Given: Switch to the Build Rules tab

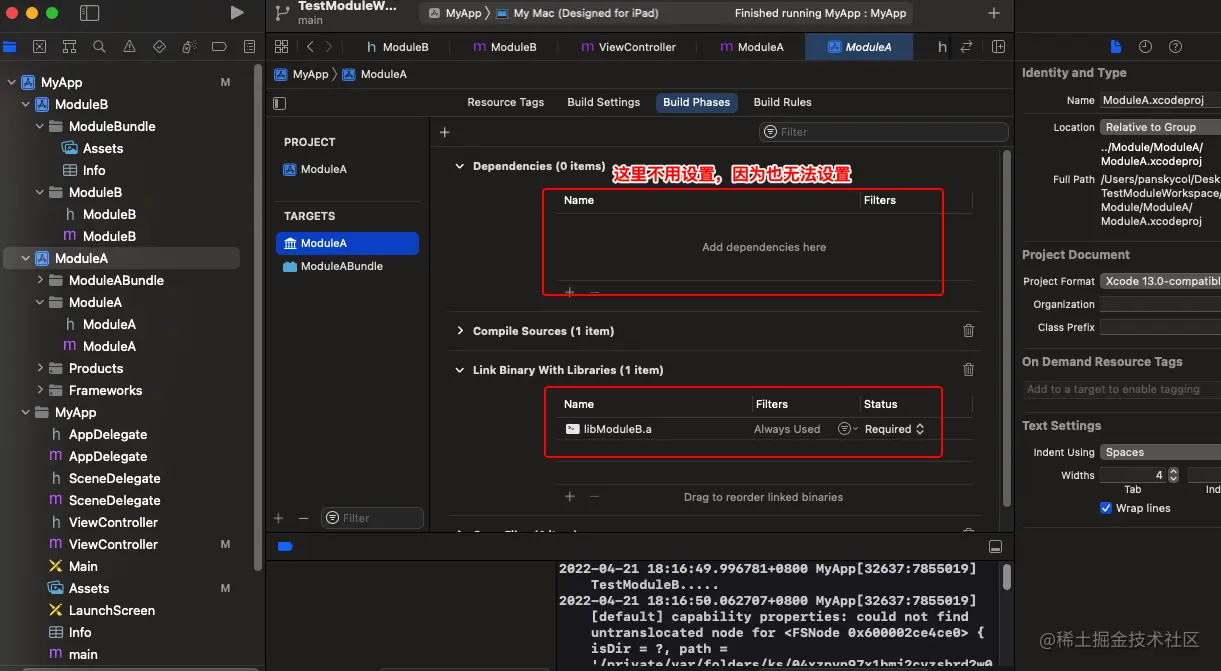Looking at the screenshot, I should [782, 102].
